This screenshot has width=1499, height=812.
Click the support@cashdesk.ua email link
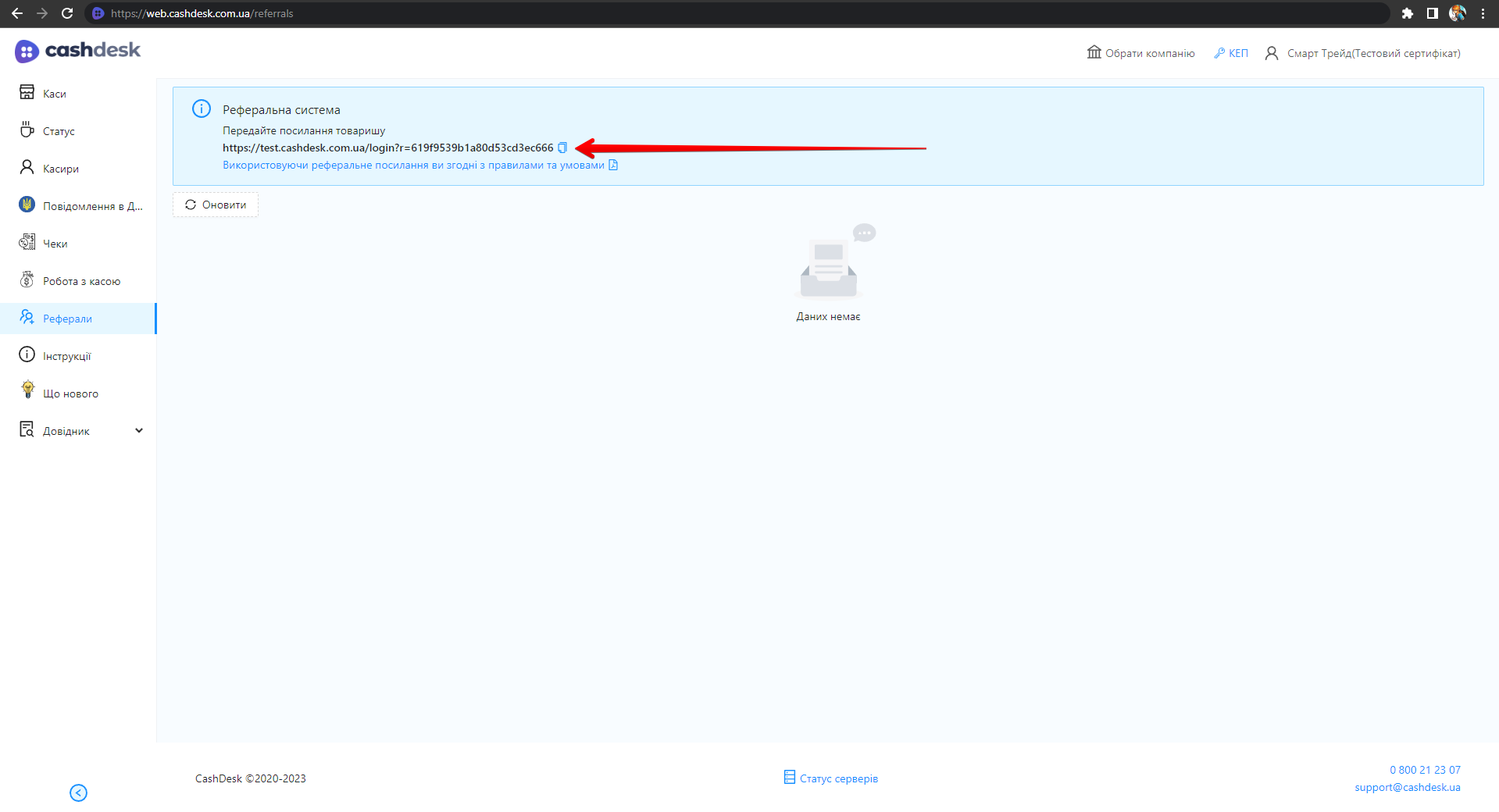pyautogui.click(x=1407, y=787)
